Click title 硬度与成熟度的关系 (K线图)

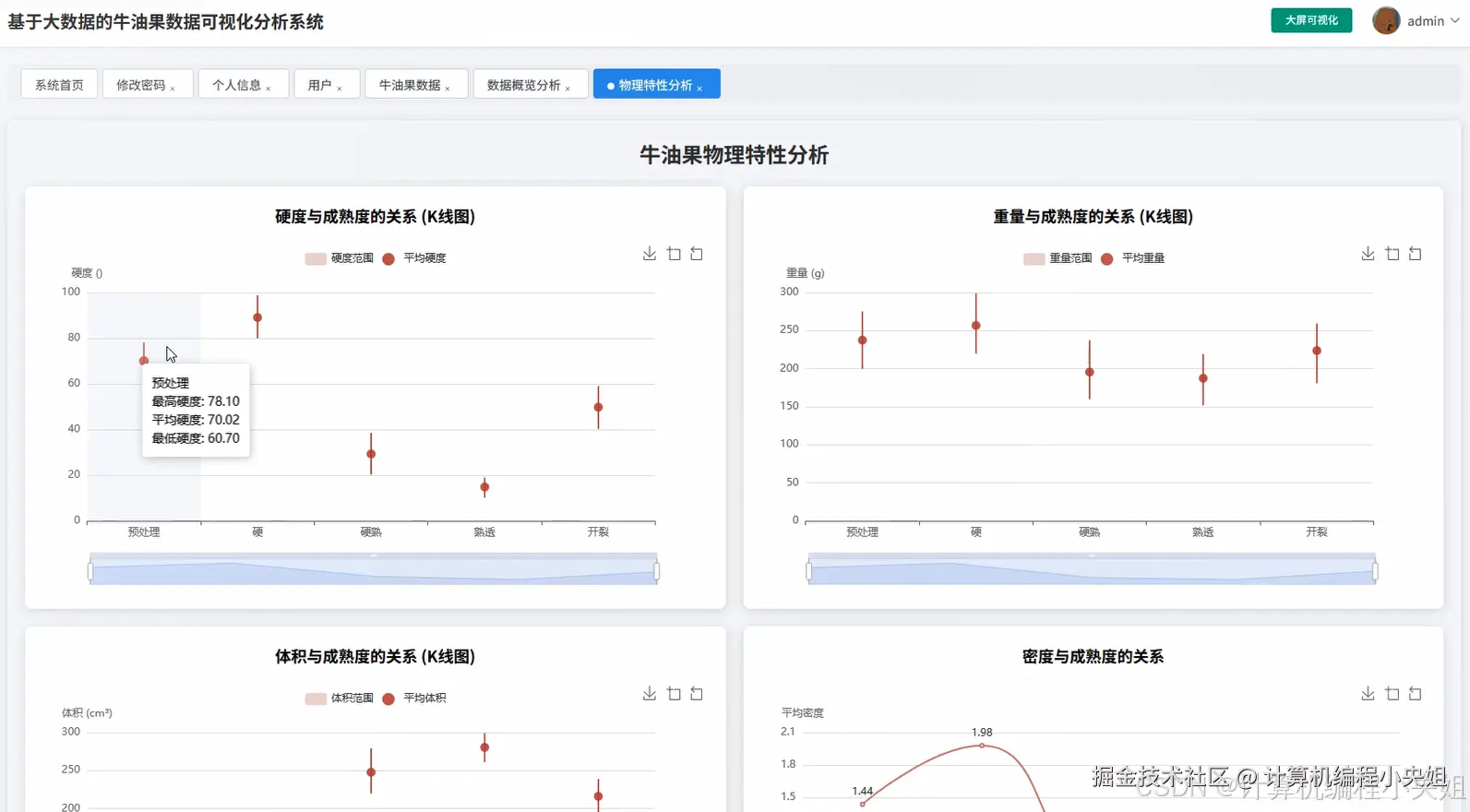click(x=376, y=217)
